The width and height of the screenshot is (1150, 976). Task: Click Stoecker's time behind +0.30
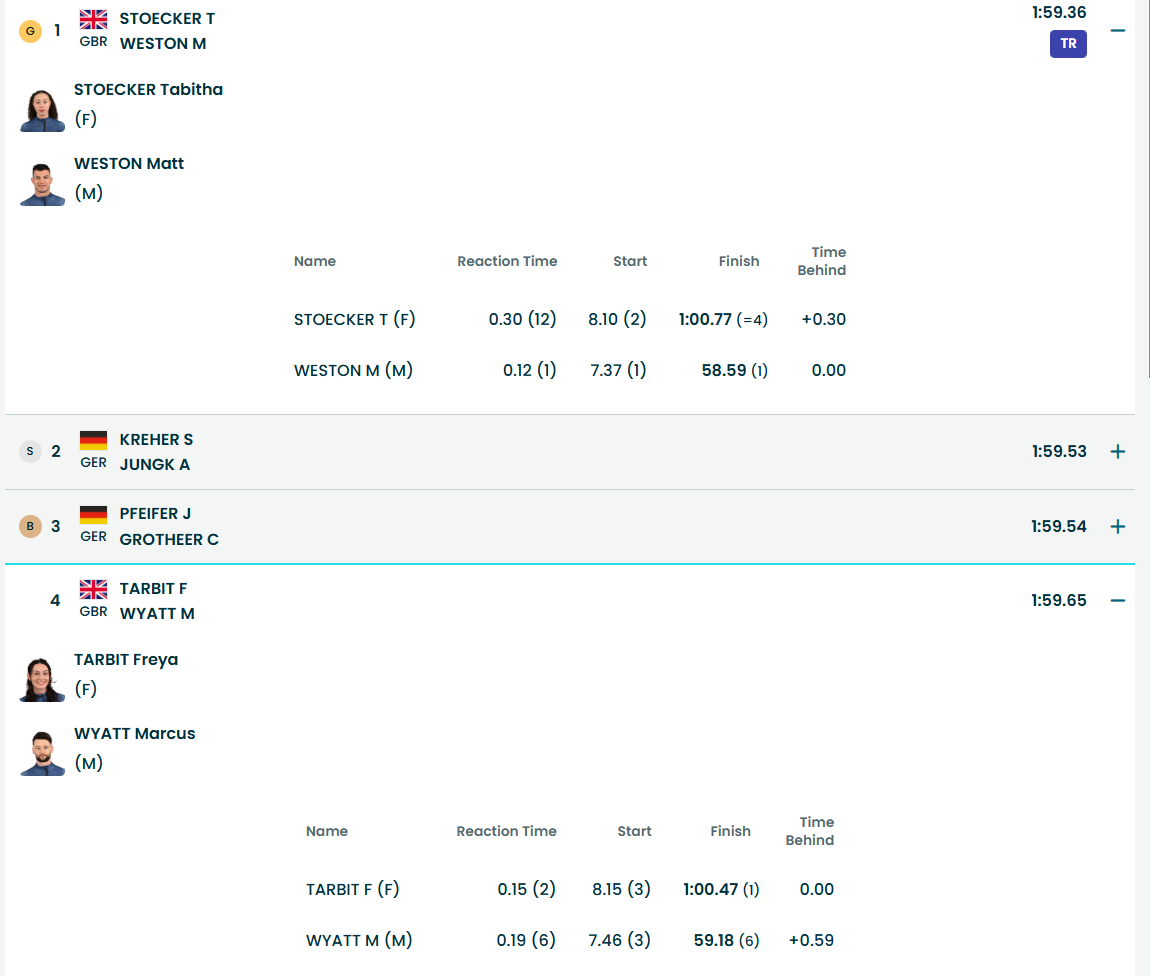coord(824,319)
